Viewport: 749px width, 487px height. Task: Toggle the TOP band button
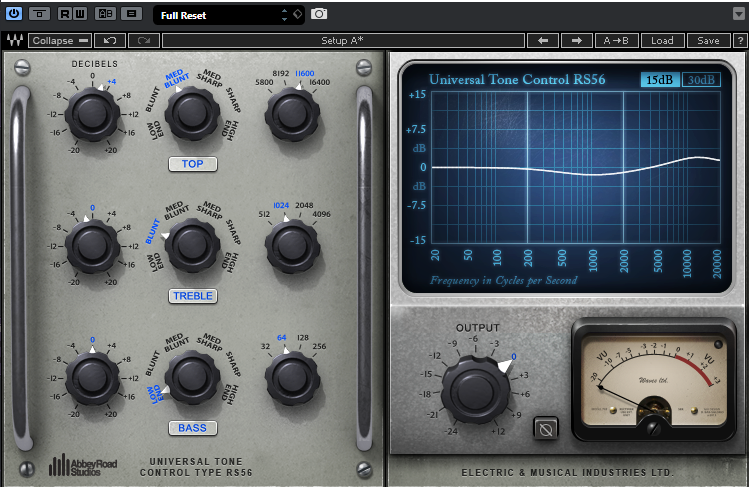pos(192,164)
